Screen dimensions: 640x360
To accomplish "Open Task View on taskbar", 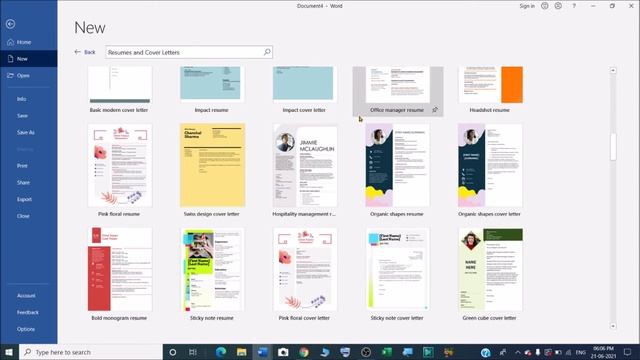I will (x=193, y=352).
